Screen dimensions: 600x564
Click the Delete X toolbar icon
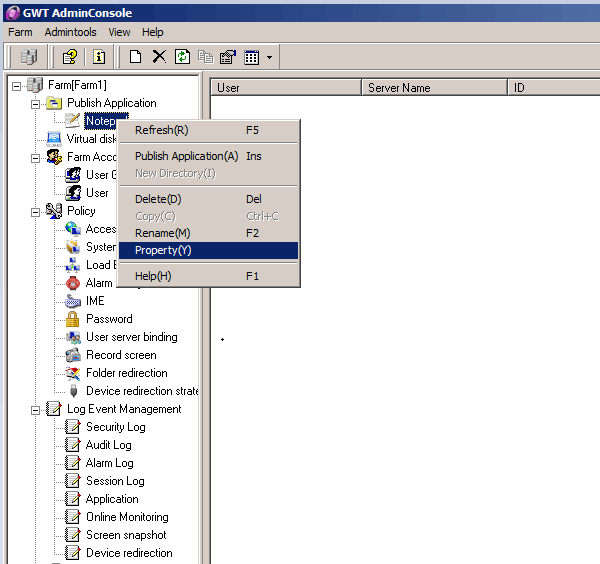(x=159, y=57)
